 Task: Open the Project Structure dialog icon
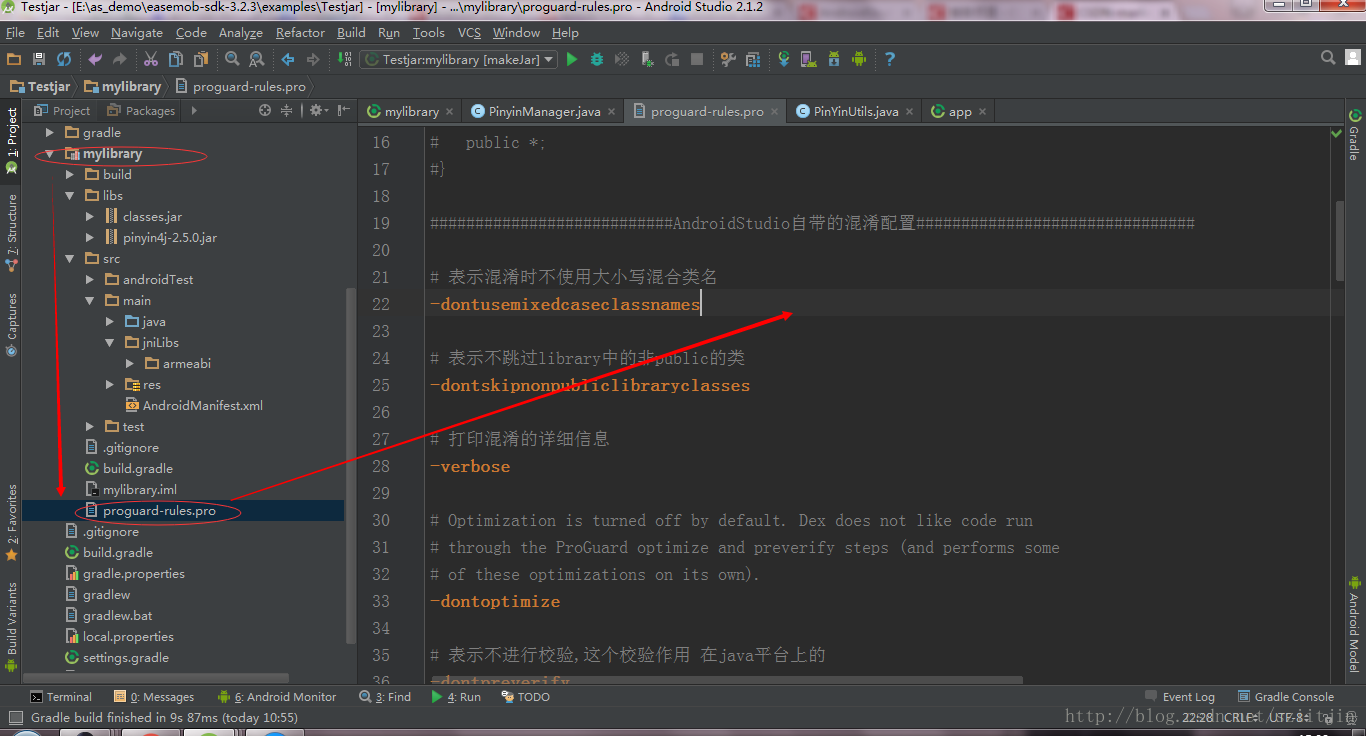coord(753,59)
